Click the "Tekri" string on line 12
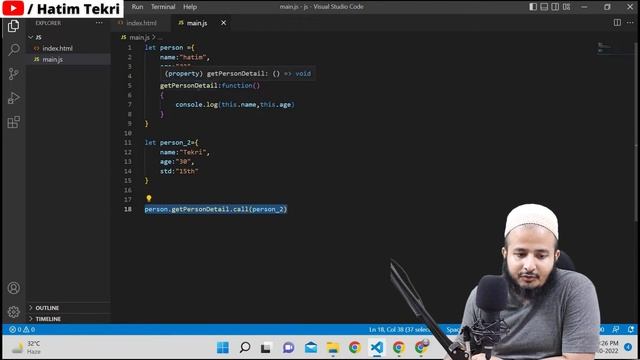The width and height of the screenshot is (640, 360). tap(193, 152)
